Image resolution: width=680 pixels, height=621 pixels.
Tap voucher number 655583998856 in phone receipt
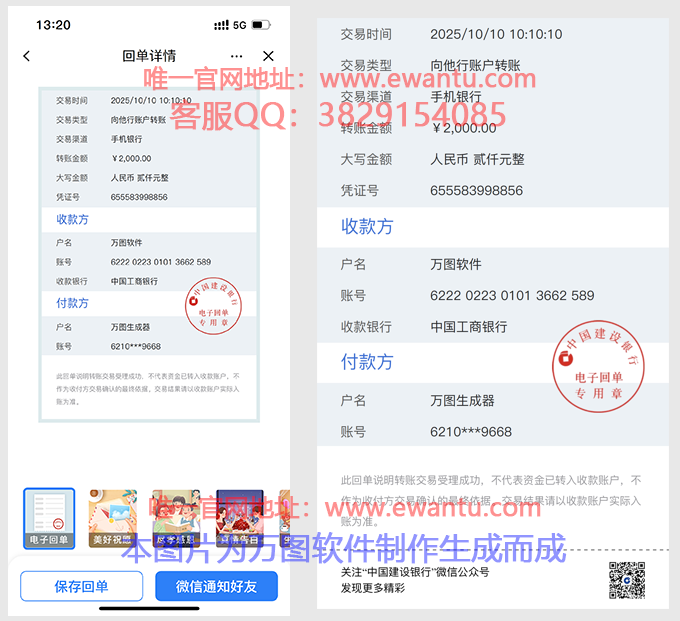click(x=139, y=197)
